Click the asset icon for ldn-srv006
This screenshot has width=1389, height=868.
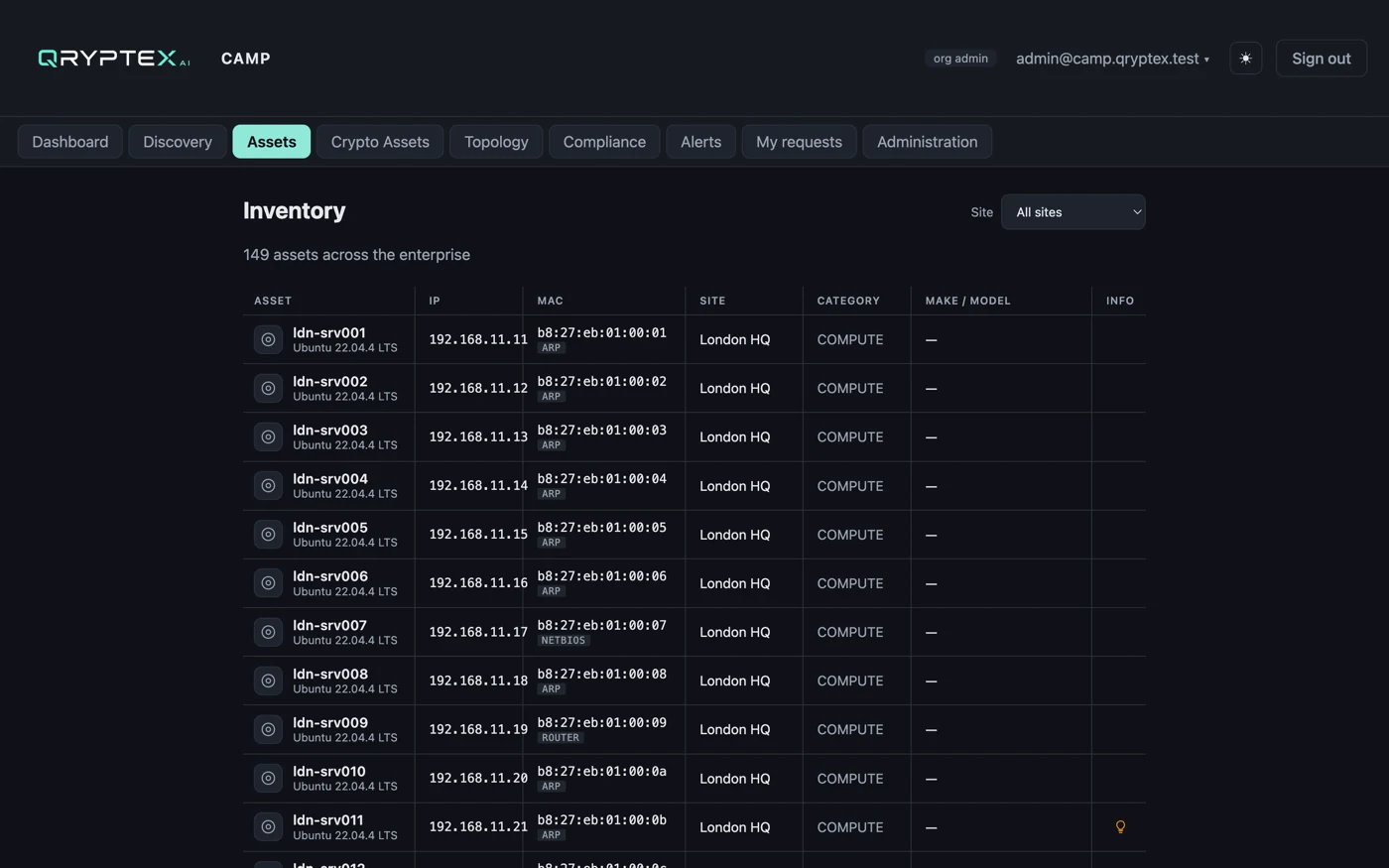coord(268,582)
